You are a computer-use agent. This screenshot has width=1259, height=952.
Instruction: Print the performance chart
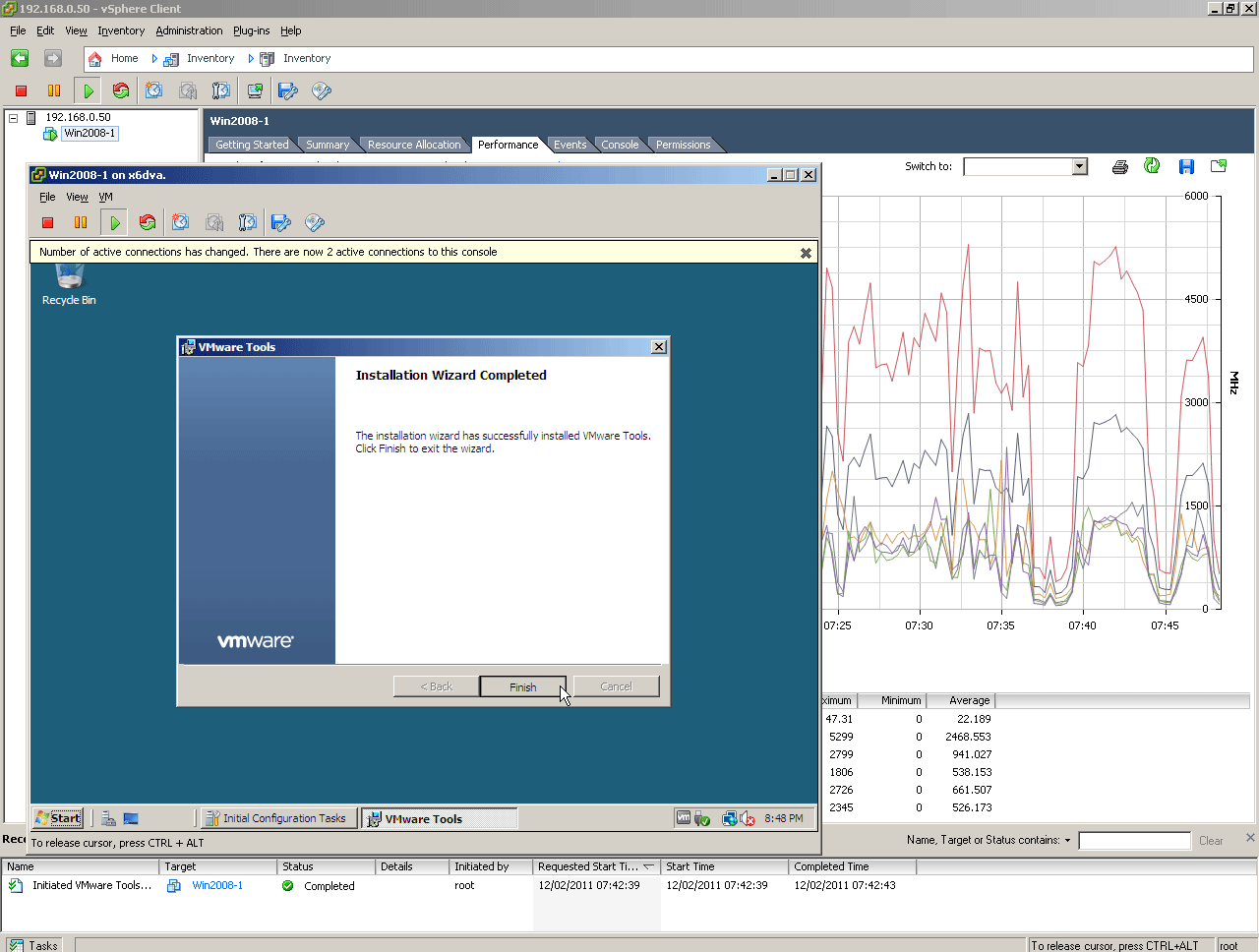(x=1119, y=166)
